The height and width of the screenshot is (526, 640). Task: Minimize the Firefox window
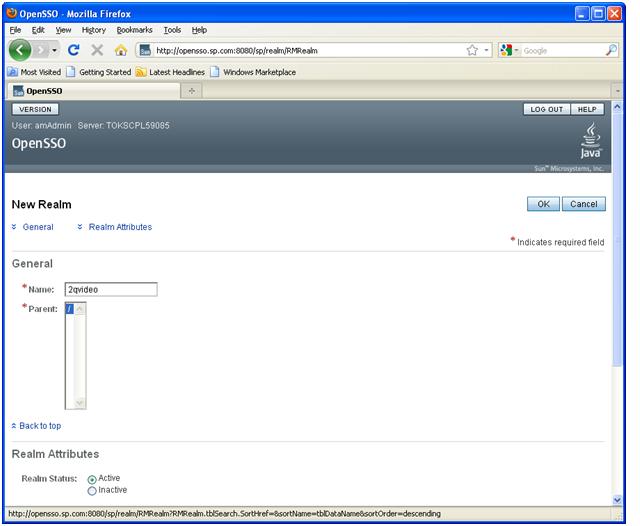pyautogui.click(x=582, y=13)
